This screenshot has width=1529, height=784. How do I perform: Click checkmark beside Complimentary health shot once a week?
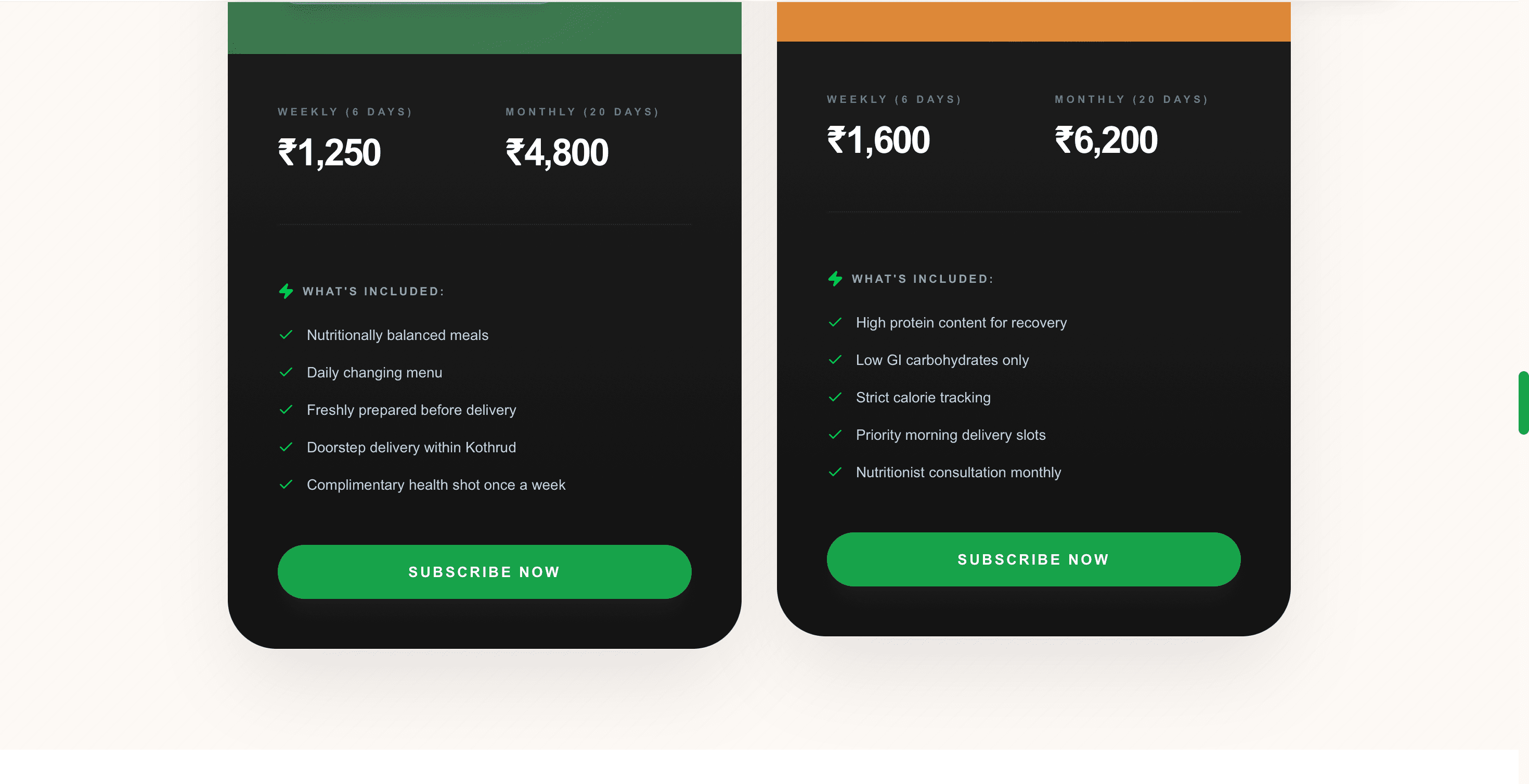[286, 485]
